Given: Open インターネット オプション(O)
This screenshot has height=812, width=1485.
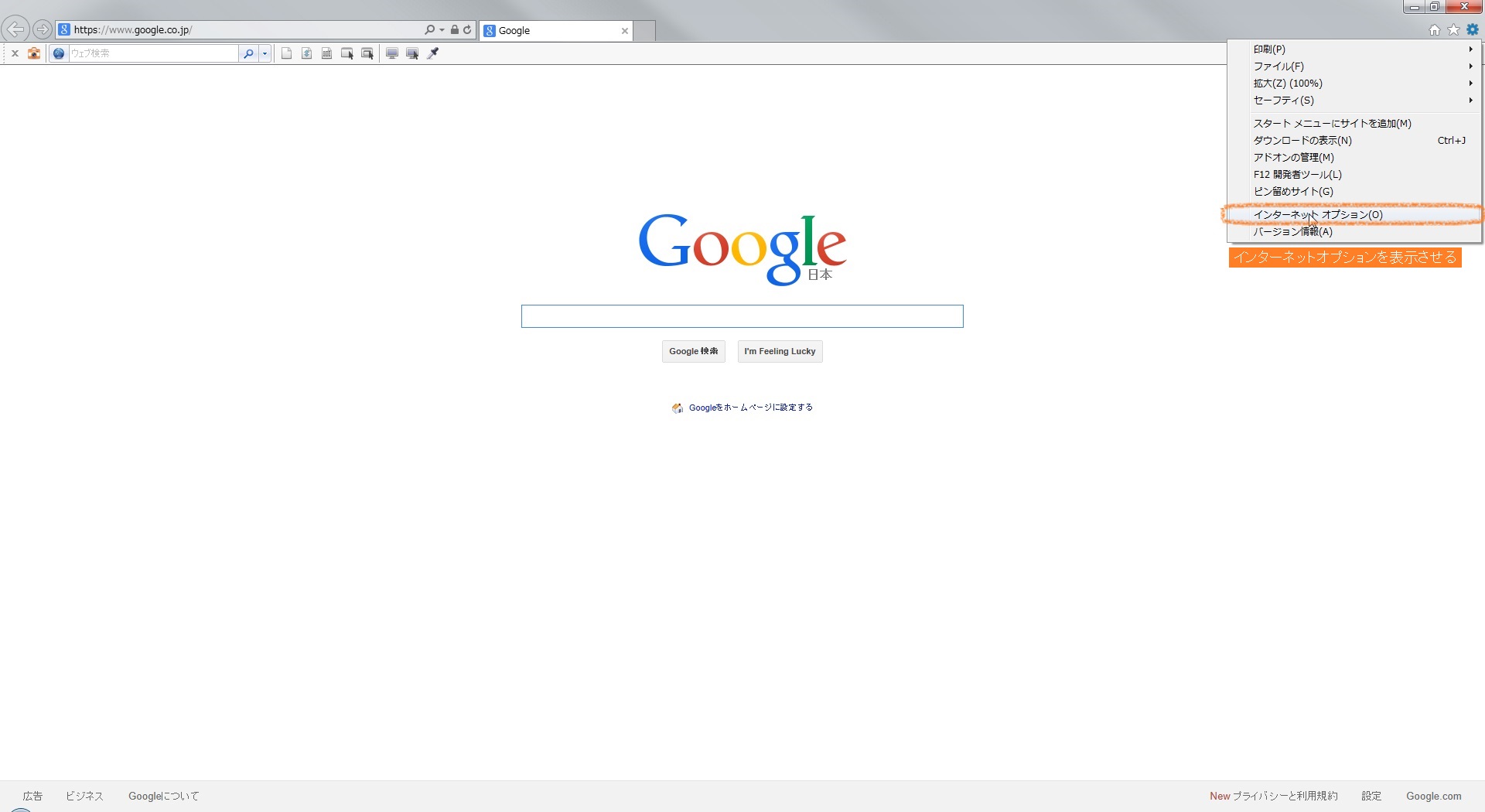Looking at the screenshot, I should tap(1354, 214).
